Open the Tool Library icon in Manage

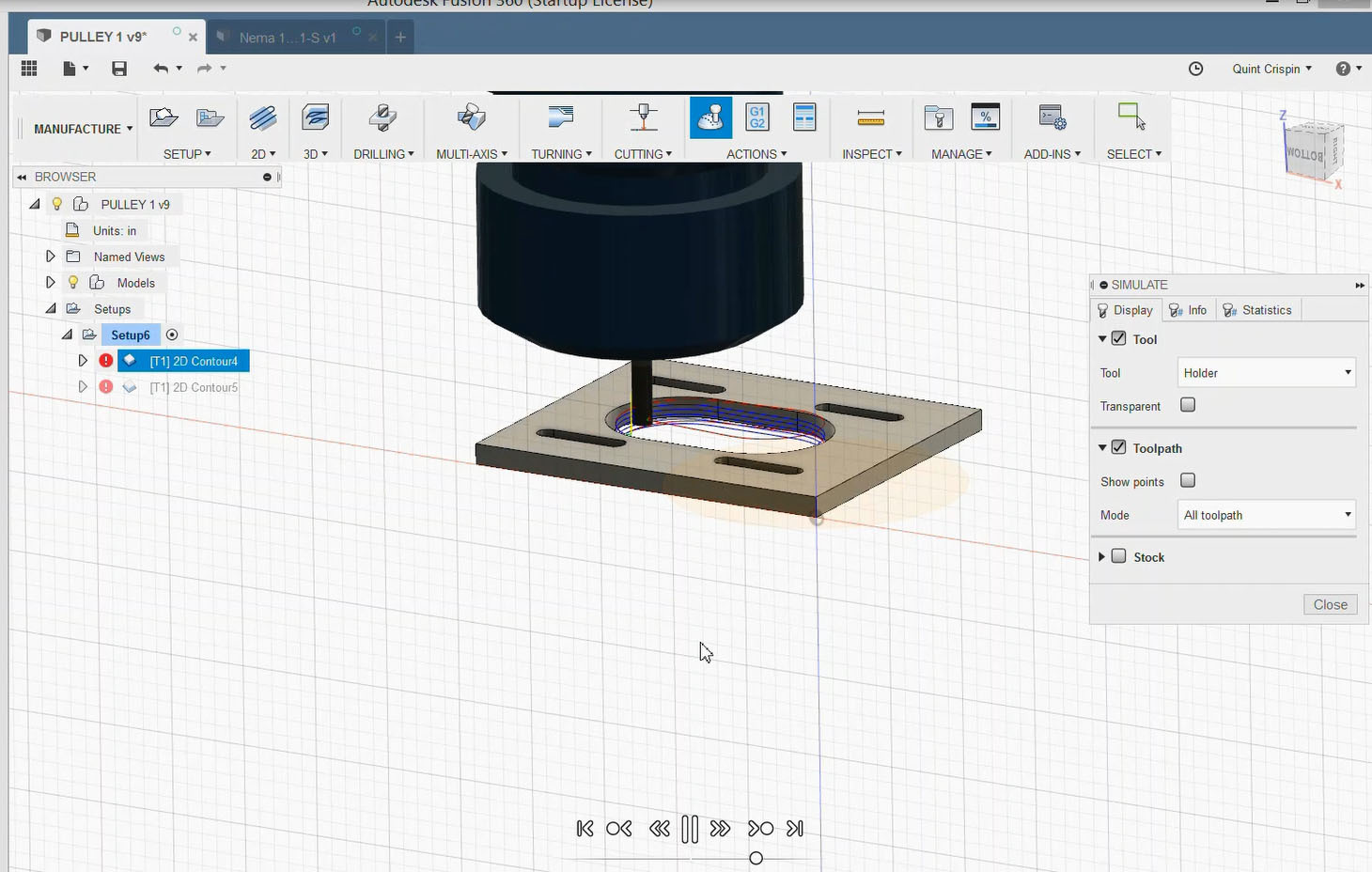point(938,118)
